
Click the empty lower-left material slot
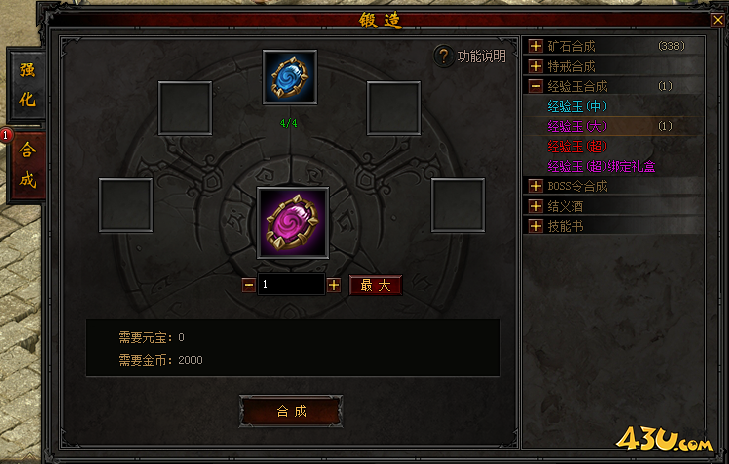pyautogui.click(x=126, y=205)
